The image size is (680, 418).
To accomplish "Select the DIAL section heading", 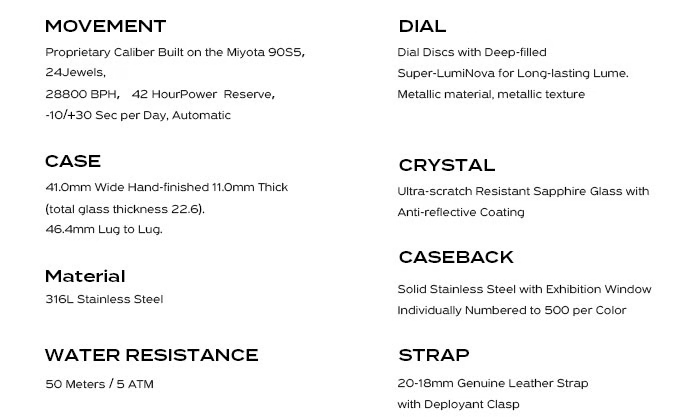I will pos(422,26).
